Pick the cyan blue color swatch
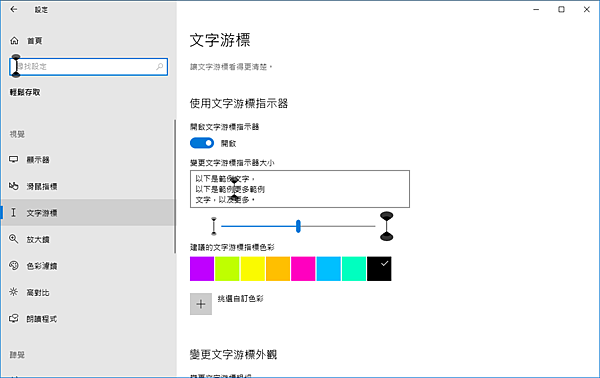 pyautogui.click(x=328, y=269)
